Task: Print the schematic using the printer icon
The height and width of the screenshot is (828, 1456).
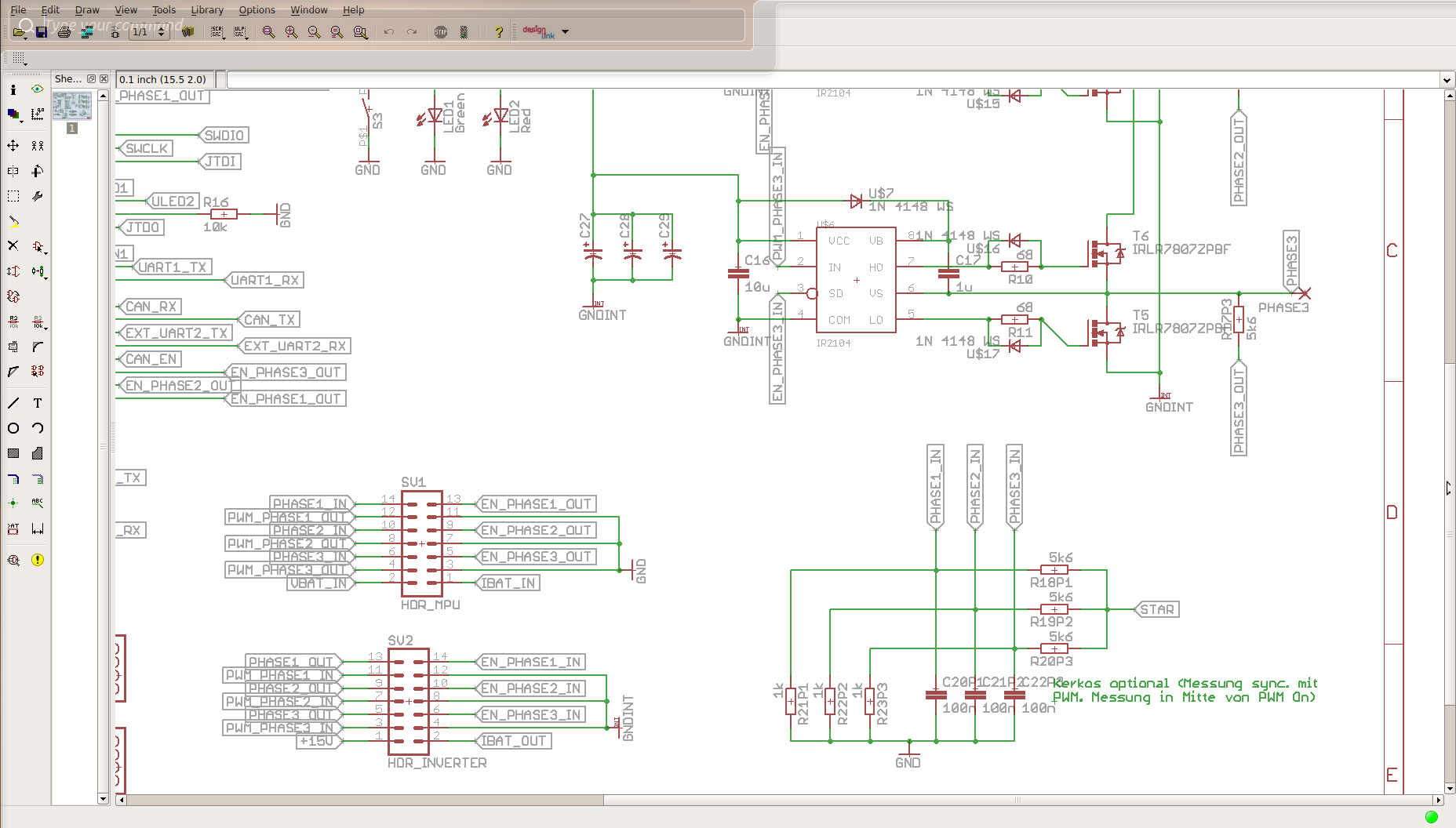Action: [64, 32]
